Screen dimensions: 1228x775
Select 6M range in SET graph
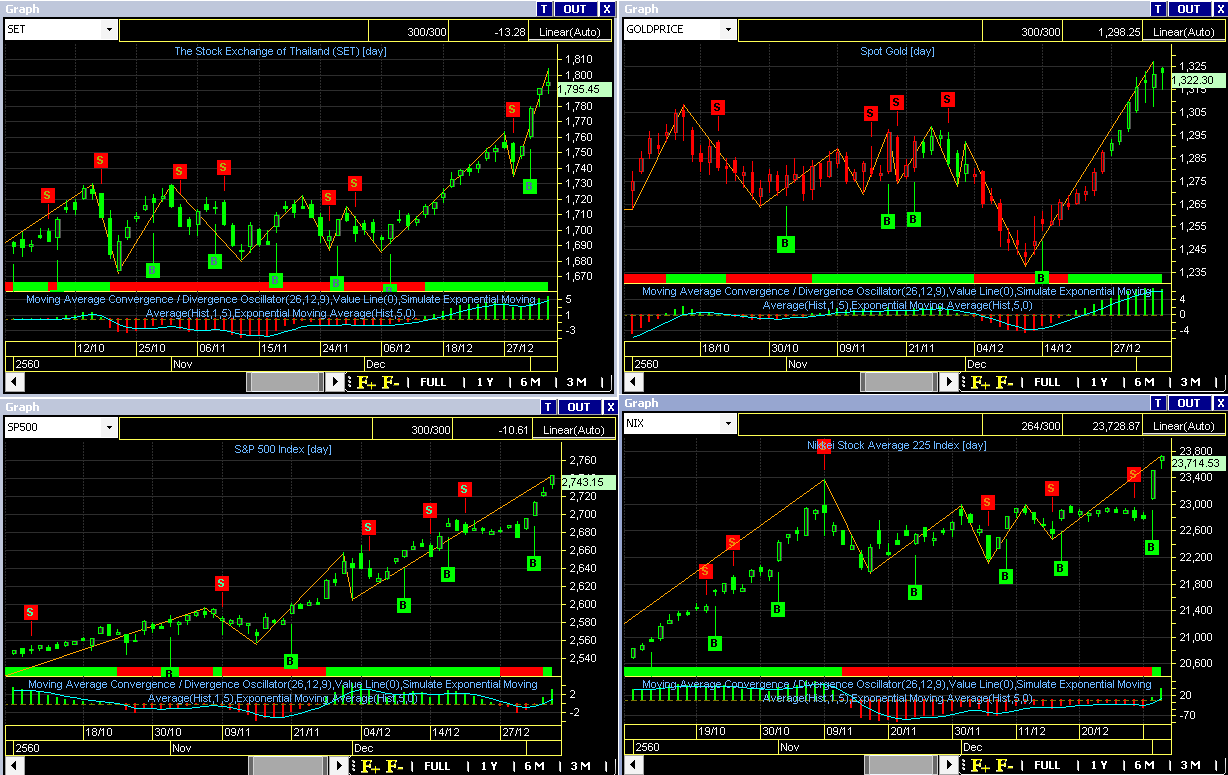[x=531, y=382]
